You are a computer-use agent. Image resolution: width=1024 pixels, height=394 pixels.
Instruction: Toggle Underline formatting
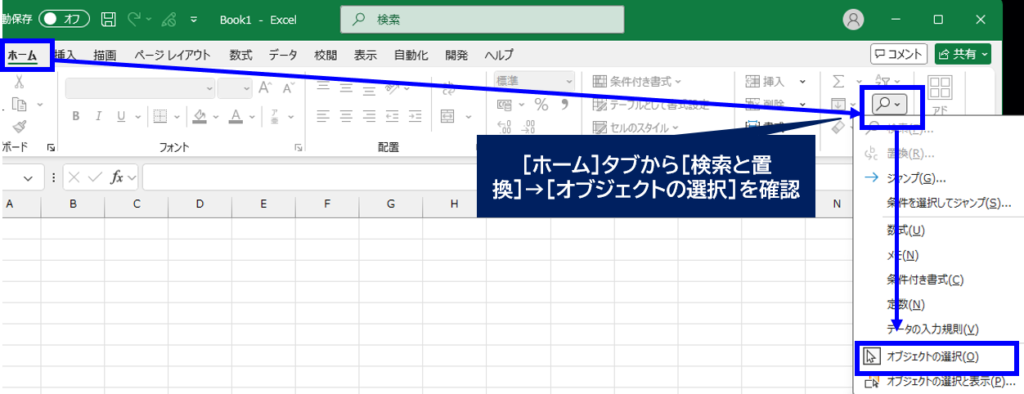(x=121, y=116)
